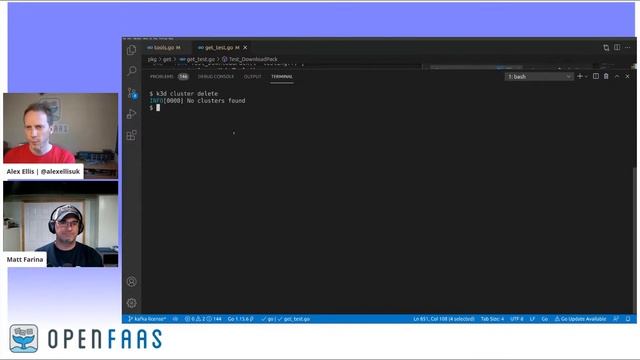Click get_test.go in the breadcrumb

197,60
